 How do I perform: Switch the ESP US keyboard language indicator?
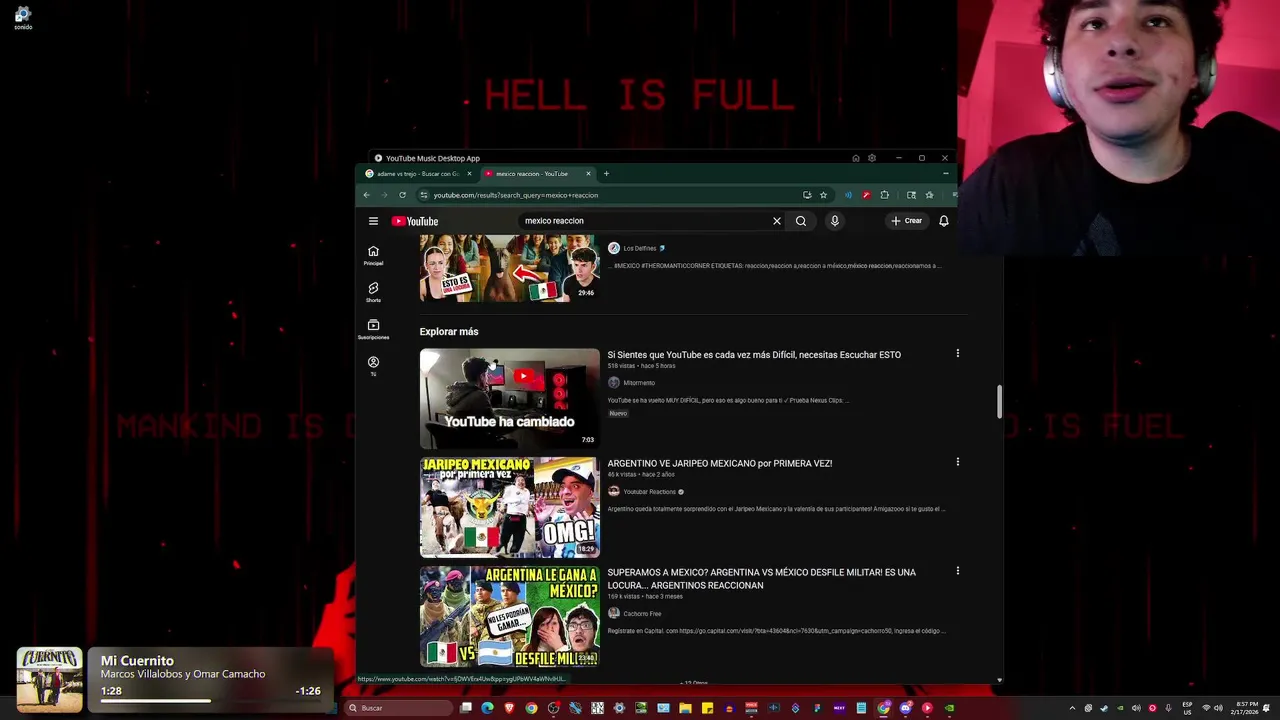(1186, 708)
